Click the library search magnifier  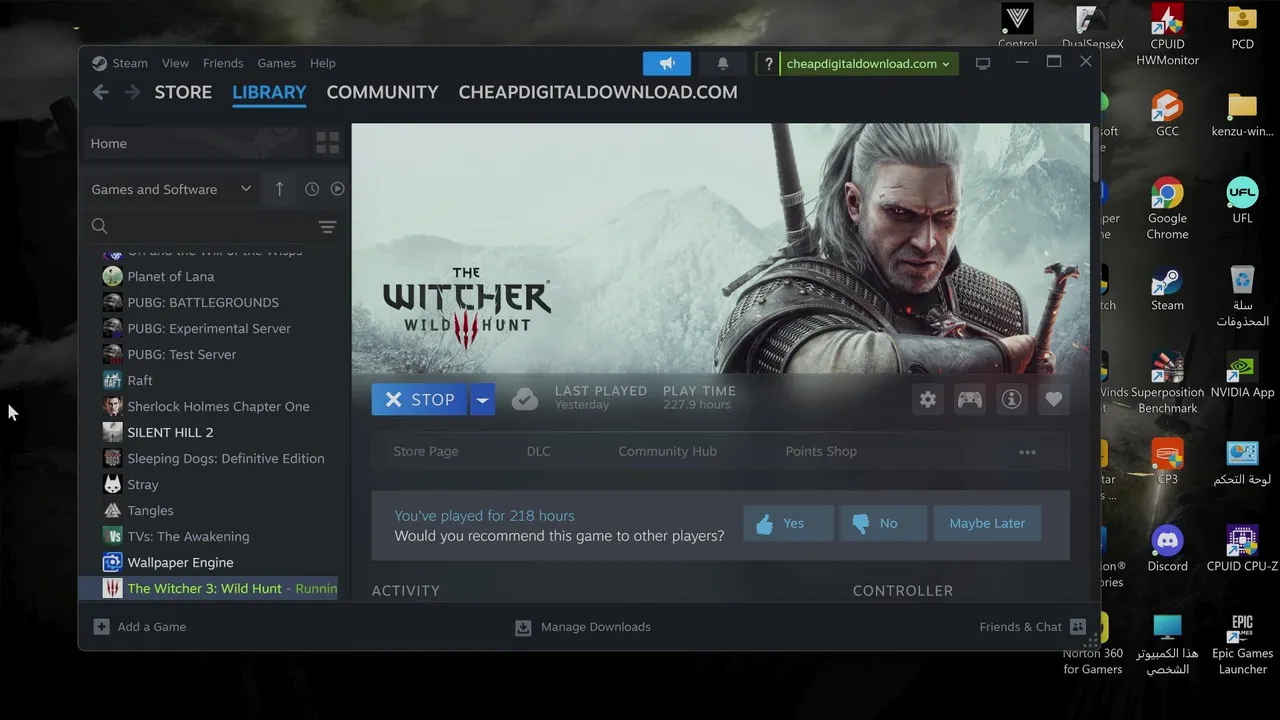coord(100,226)
